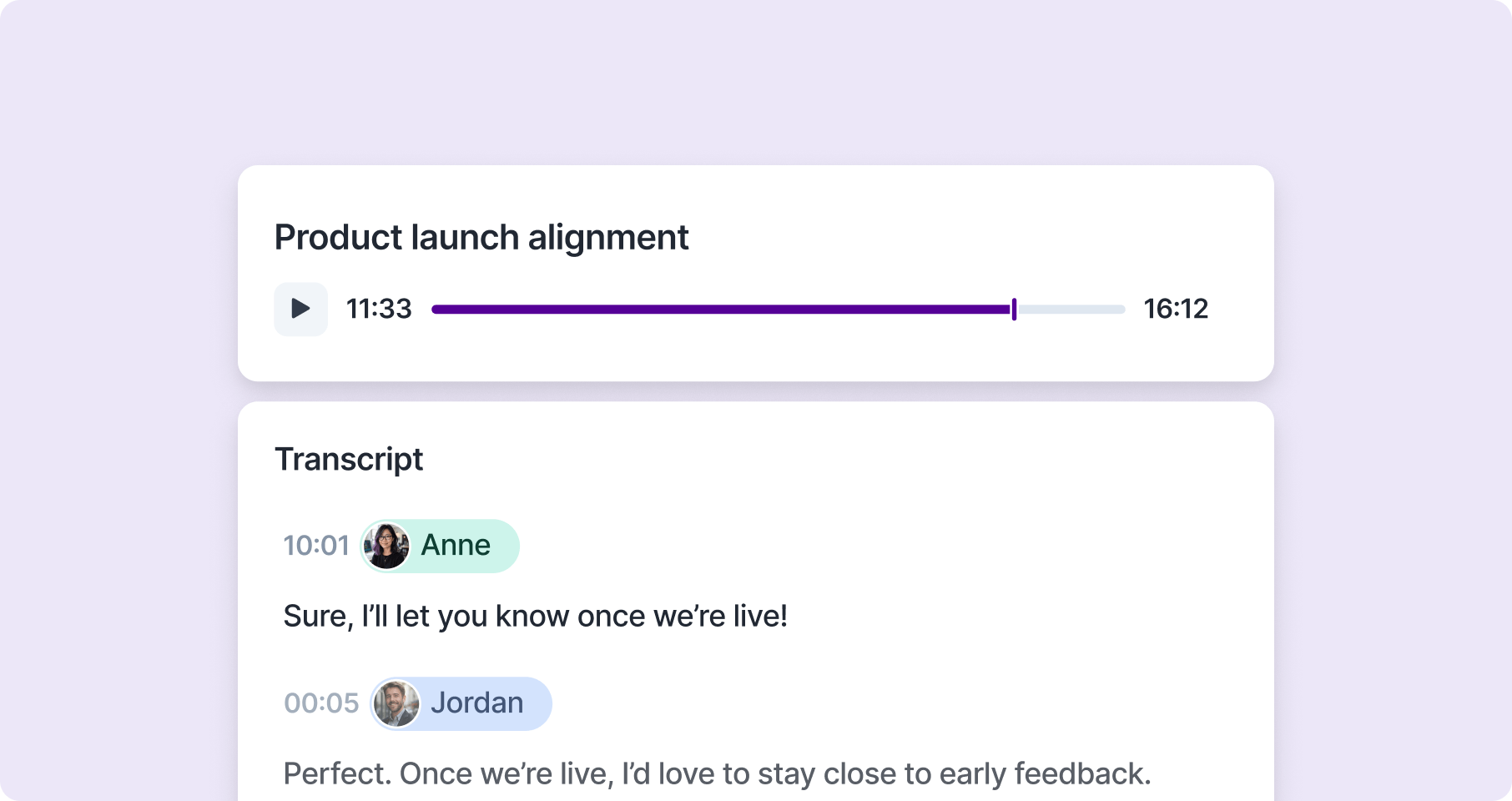Select the Jordan speaker name label

[477, 703]
